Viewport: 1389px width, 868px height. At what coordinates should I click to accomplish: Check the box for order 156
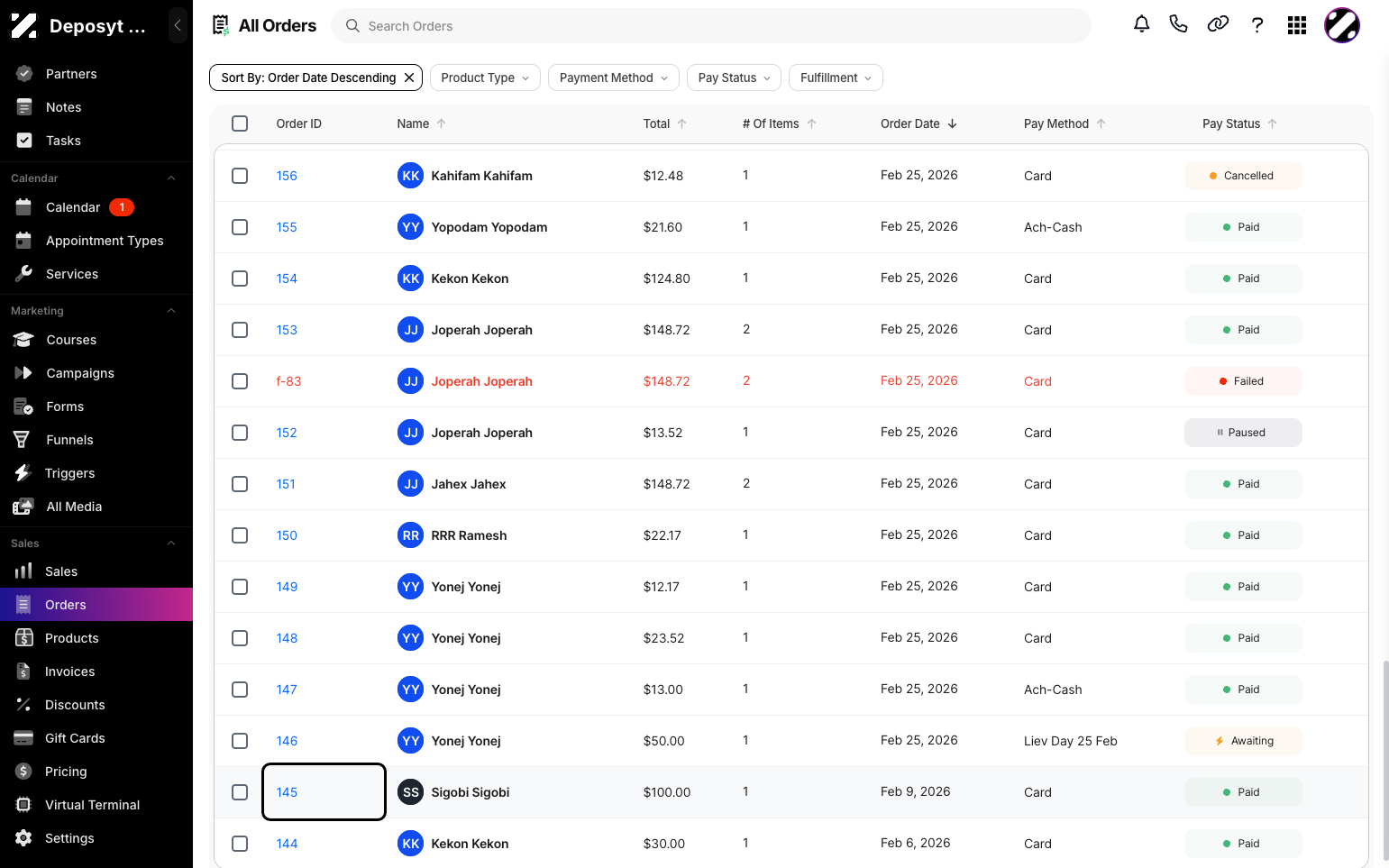pyautogui.click(x=240, y=176)
